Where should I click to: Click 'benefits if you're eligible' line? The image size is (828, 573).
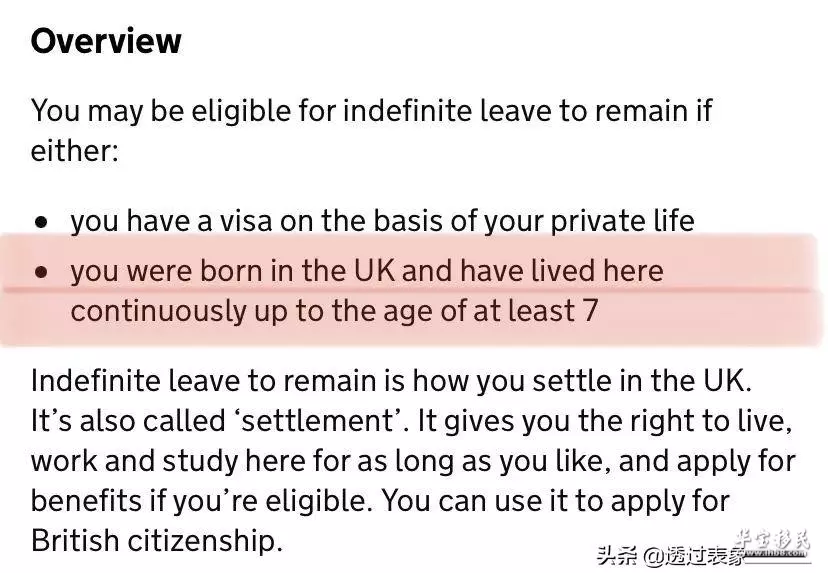[380, 501]
